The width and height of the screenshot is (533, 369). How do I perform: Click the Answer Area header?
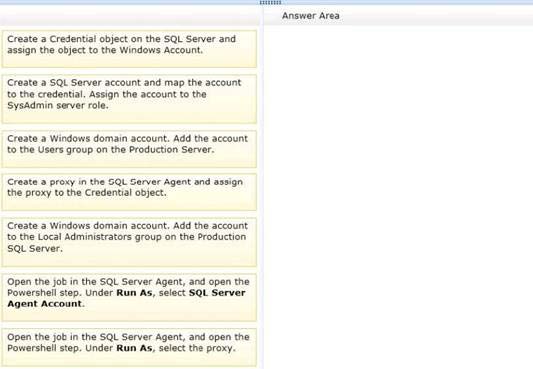point(310,16)
